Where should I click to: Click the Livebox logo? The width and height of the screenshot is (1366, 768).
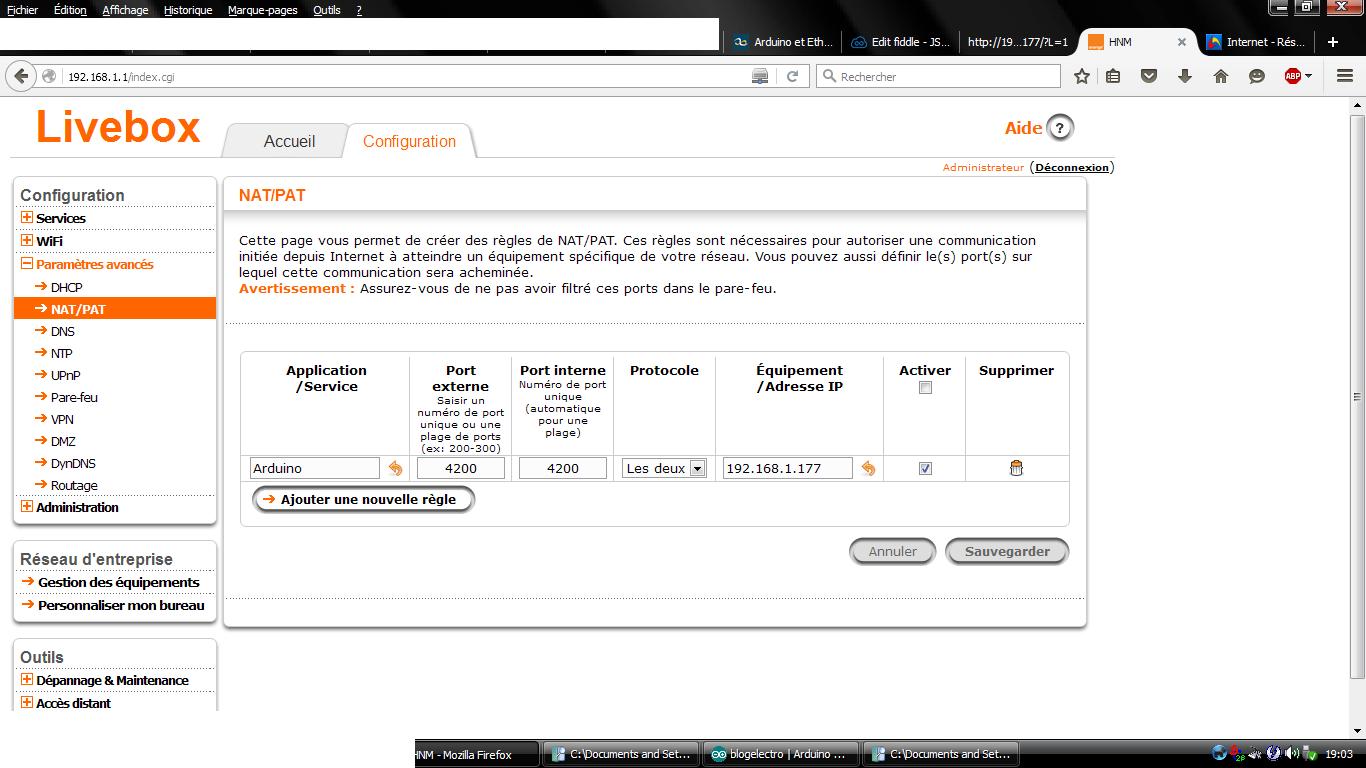tap(118, 128)
